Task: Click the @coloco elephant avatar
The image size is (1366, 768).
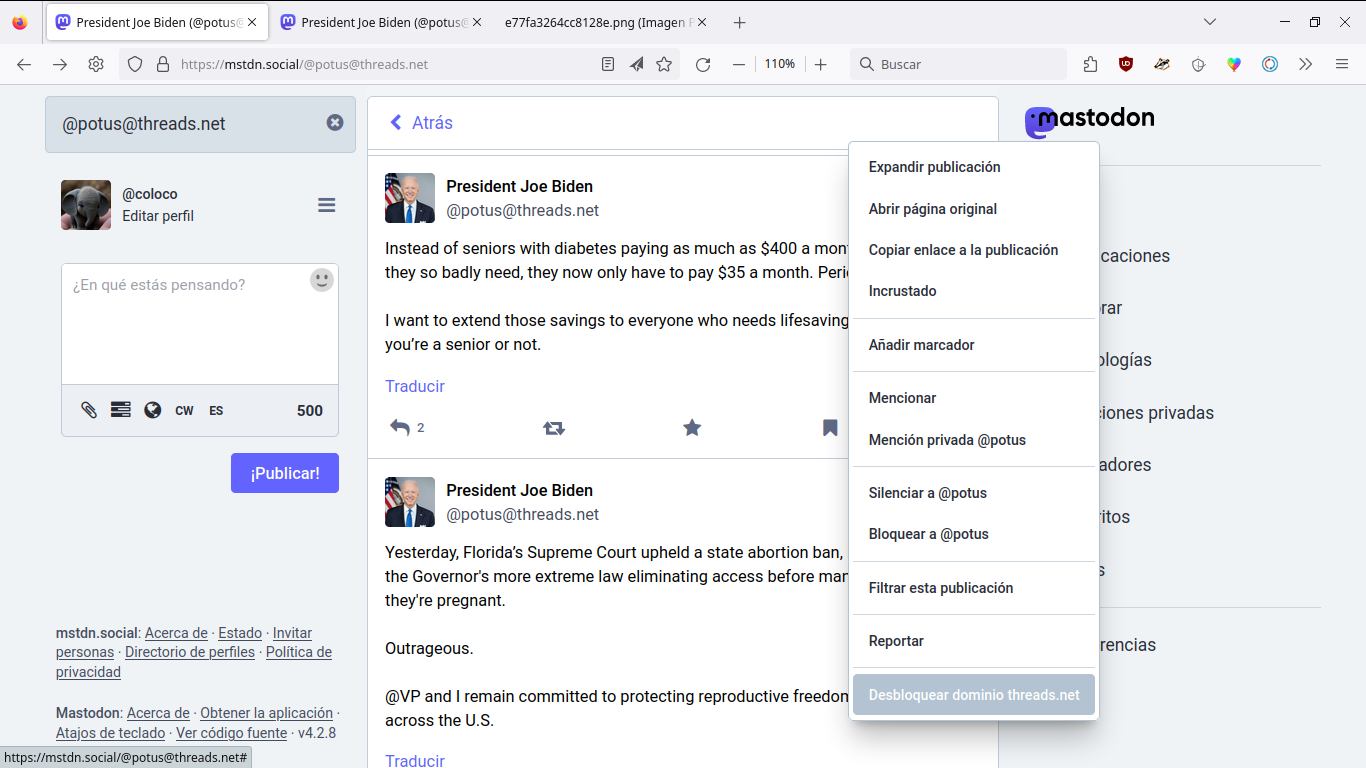Action: (x=86, y=205)
